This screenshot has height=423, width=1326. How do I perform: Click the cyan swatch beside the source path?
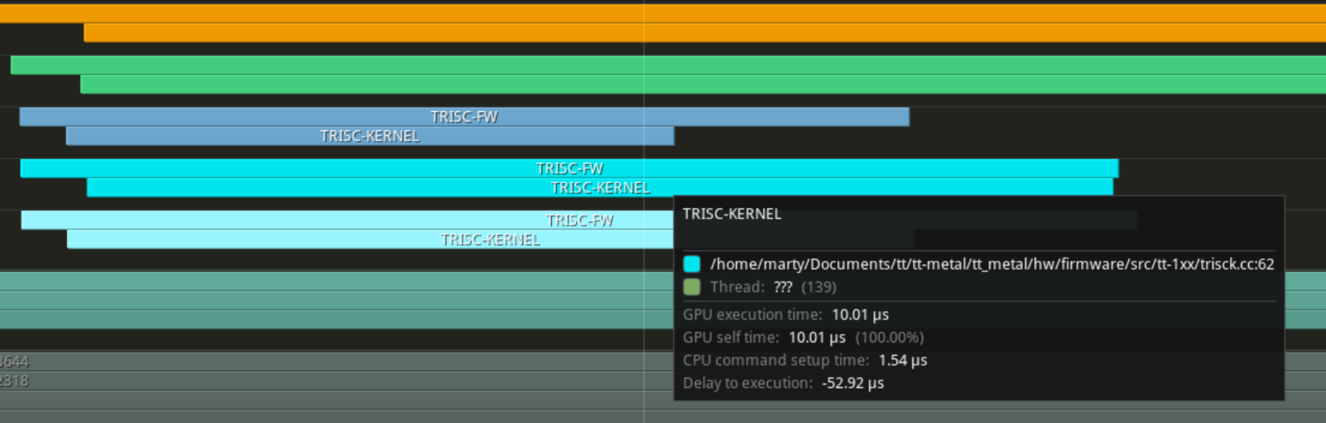(692, 265)
